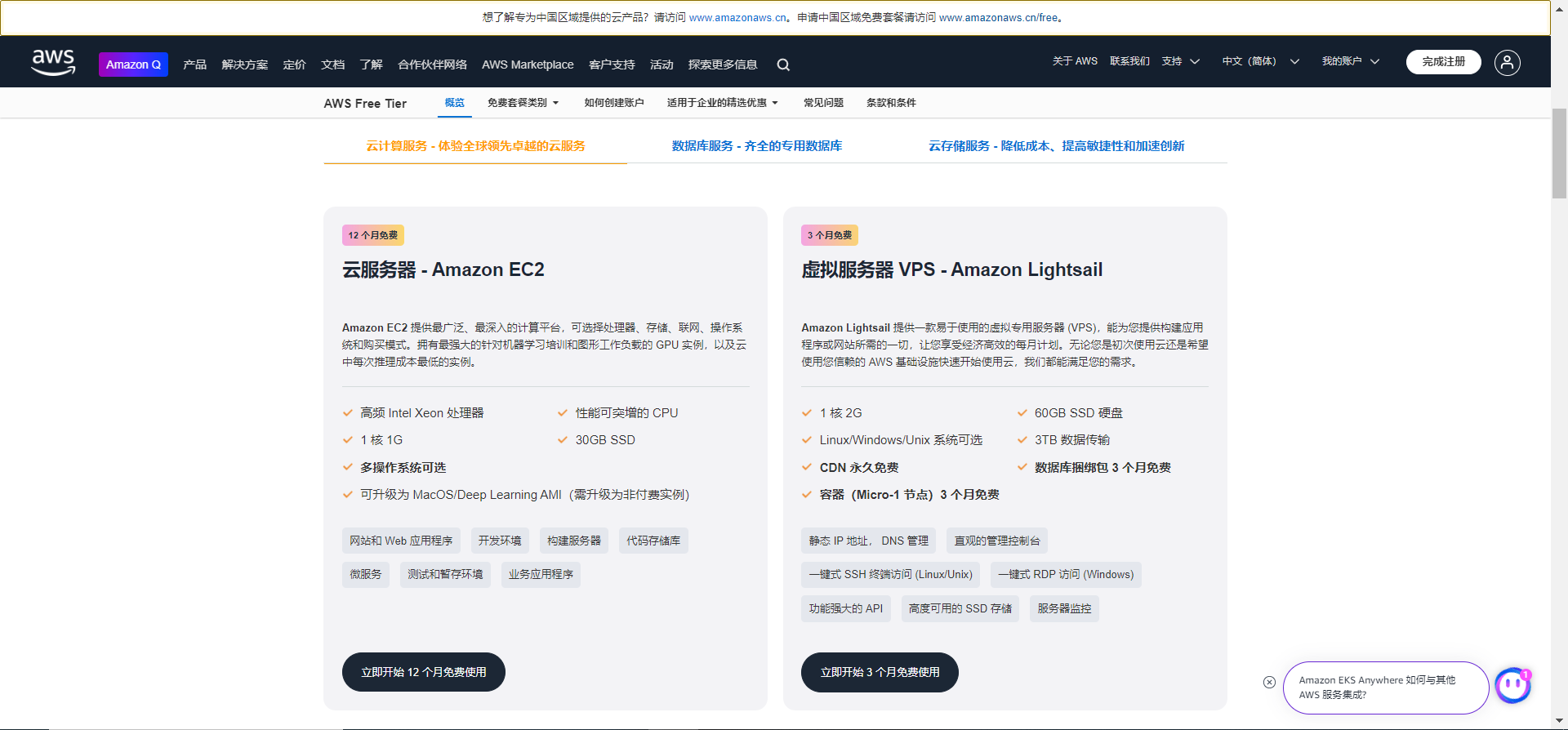Open the chat assistant bot icon

[x=1512, y=685]
